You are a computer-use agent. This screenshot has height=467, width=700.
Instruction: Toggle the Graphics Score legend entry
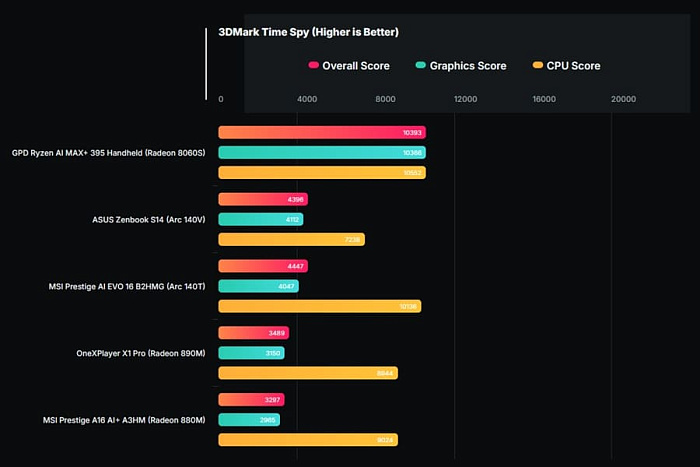(x=461, y=66)
